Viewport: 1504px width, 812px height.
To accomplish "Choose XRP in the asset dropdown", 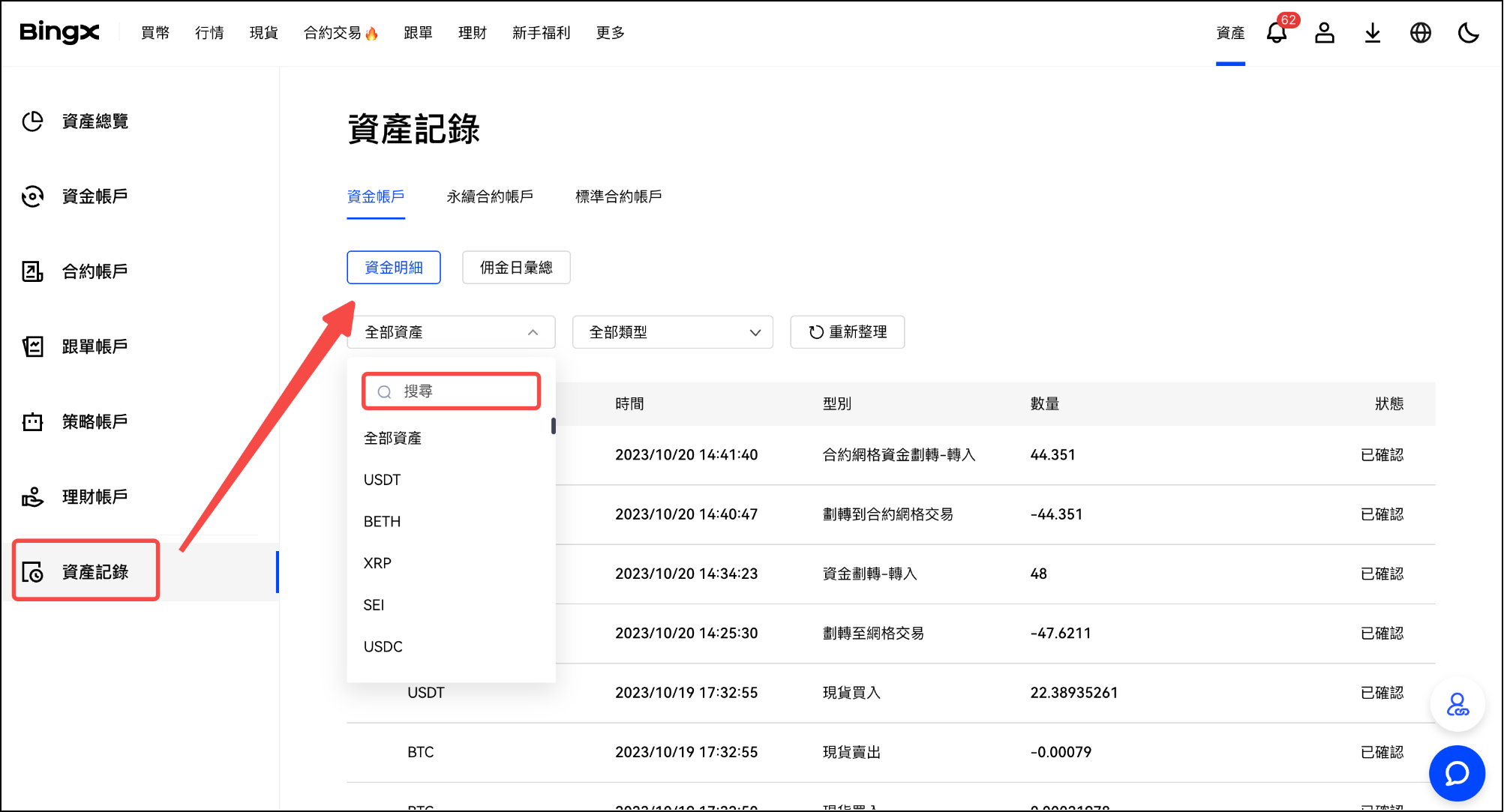I will (377, 563).
